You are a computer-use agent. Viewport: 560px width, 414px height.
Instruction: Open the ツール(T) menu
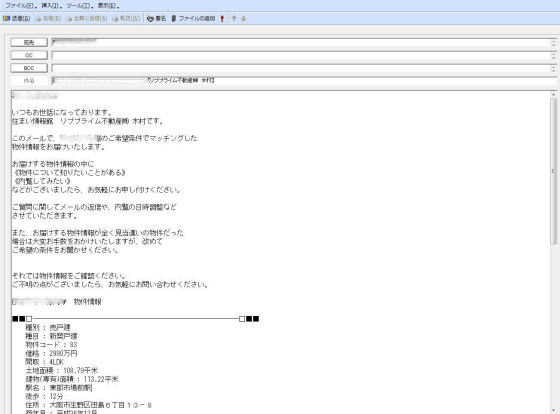[x=79, y=6]
